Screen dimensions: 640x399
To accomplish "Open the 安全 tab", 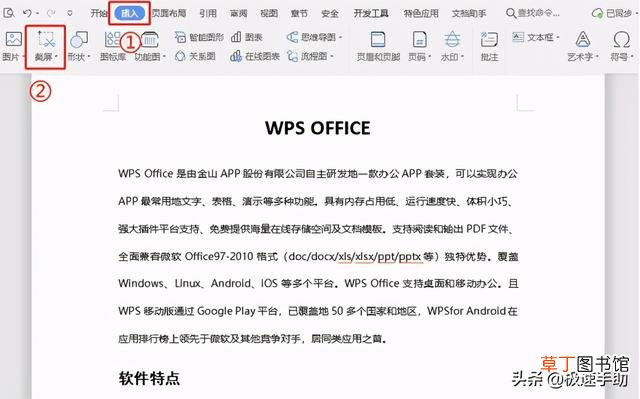I will pos(330,13).
